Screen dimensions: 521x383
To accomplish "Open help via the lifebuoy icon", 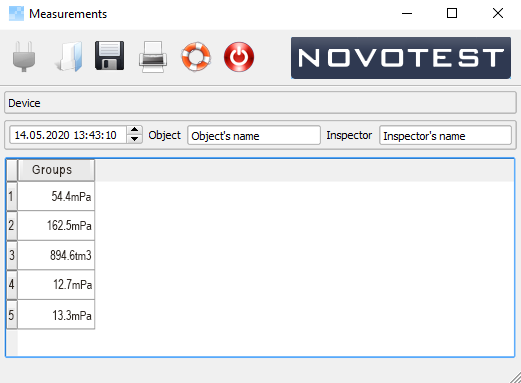I will click(196, 56).
